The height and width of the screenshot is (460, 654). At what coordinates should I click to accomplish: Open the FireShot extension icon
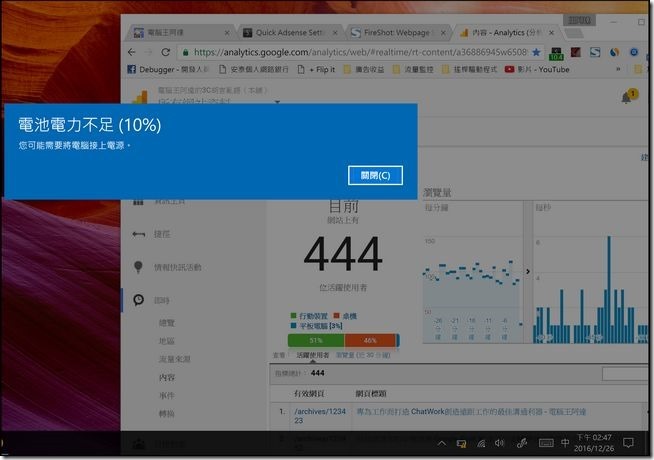pos(595,52)
